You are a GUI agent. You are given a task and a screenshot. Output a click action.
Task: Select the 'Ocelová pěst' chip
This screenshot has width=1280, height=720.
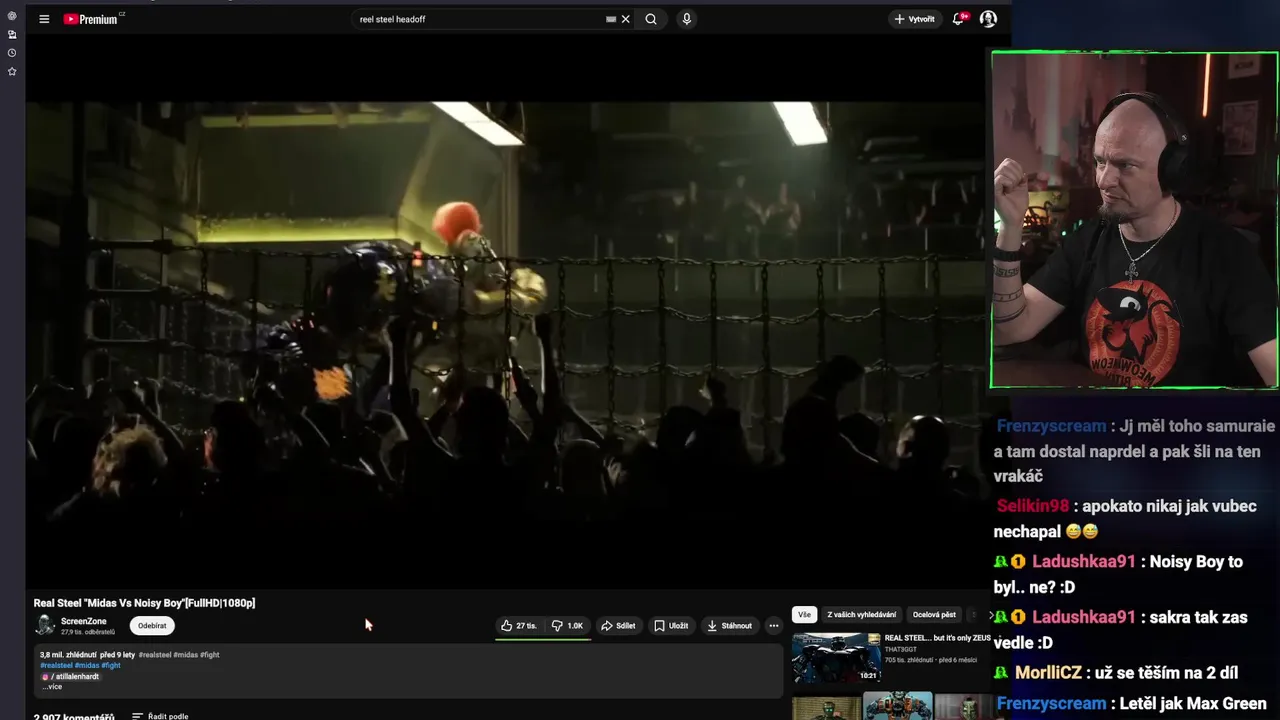coord(934,614)
